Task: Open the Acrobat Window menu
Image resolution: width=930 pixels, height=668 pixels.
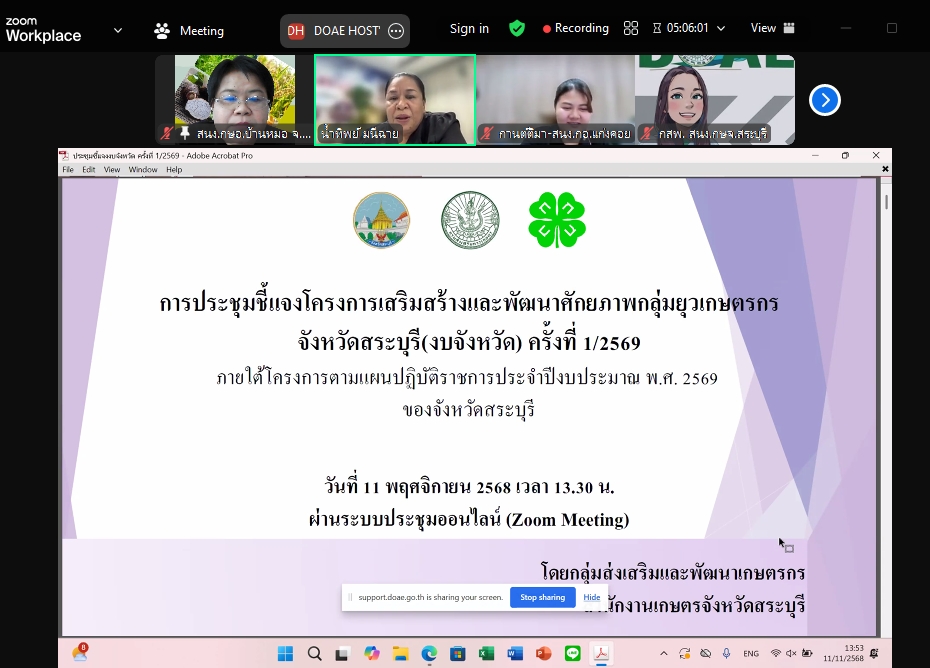Action: click(142, 170)
